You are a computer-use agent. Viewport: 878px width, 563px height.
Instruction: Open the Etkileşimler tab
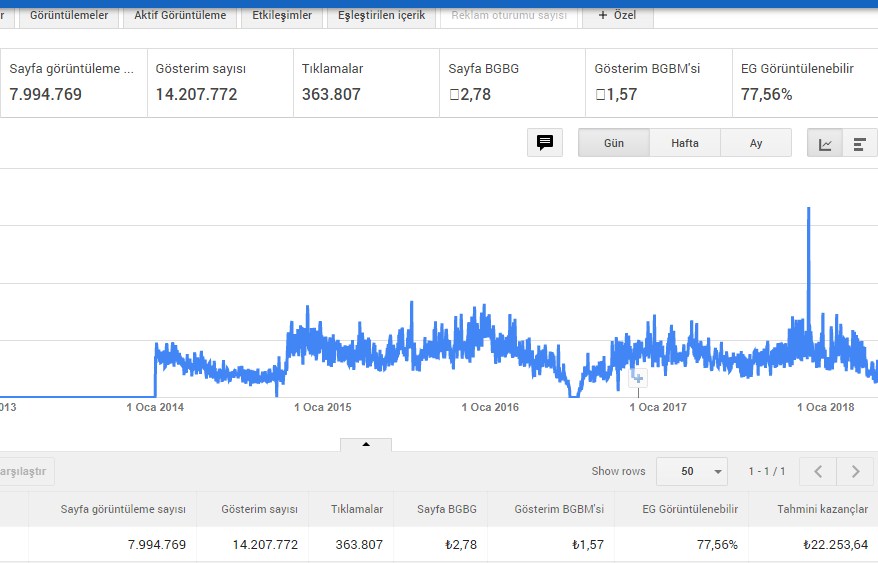282,15
